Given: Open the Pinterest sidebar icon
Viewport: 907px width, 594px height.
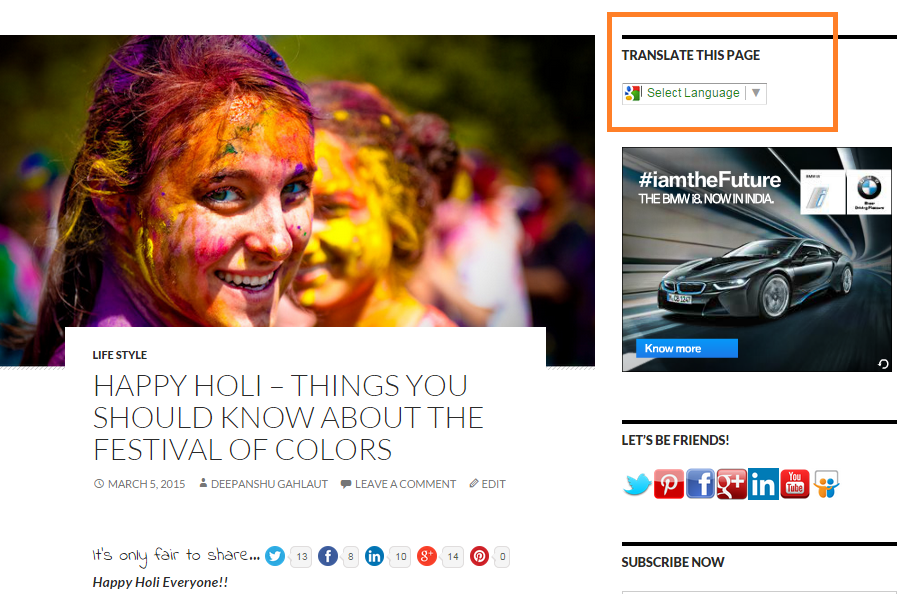Looking at the screenshot, I should coord(669,484).
